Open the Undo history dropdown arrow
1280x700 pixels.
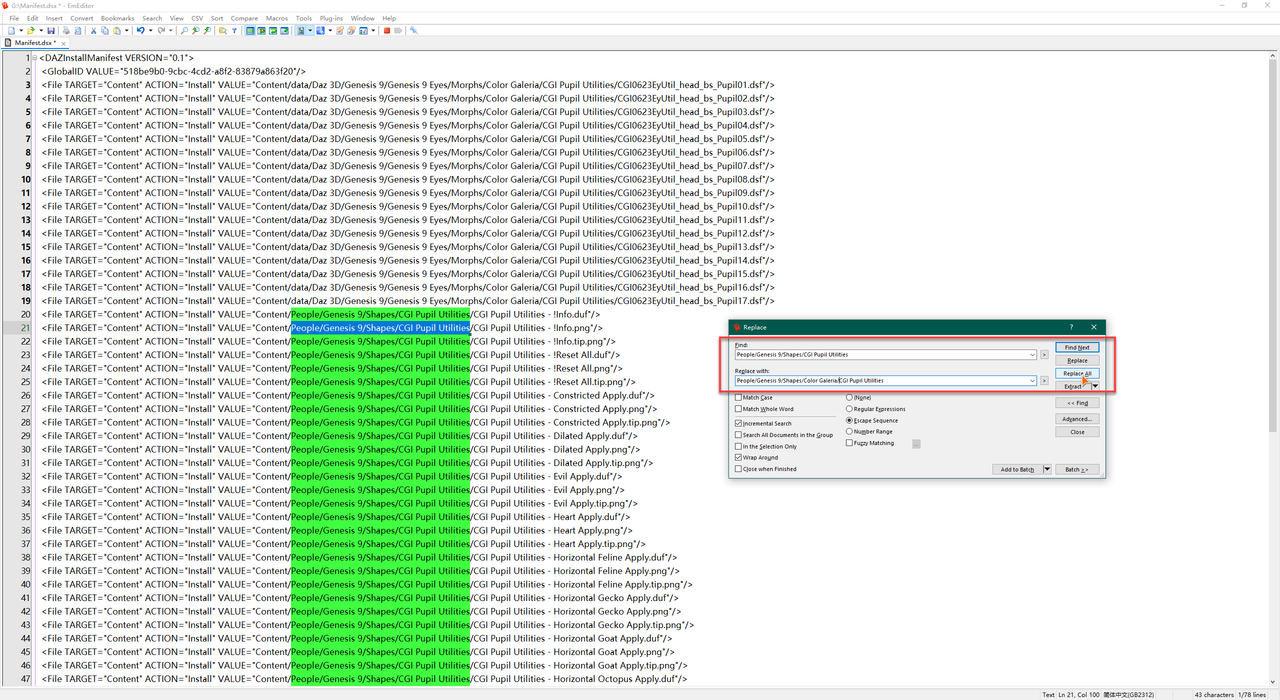pos(150,31)
